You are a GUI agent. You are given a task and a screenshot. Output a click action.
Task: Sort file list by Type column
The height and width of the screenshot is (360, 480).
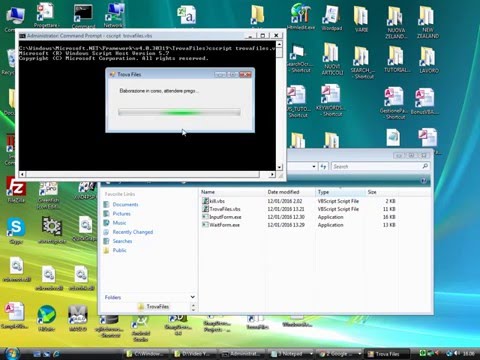(x=340, y=192)
